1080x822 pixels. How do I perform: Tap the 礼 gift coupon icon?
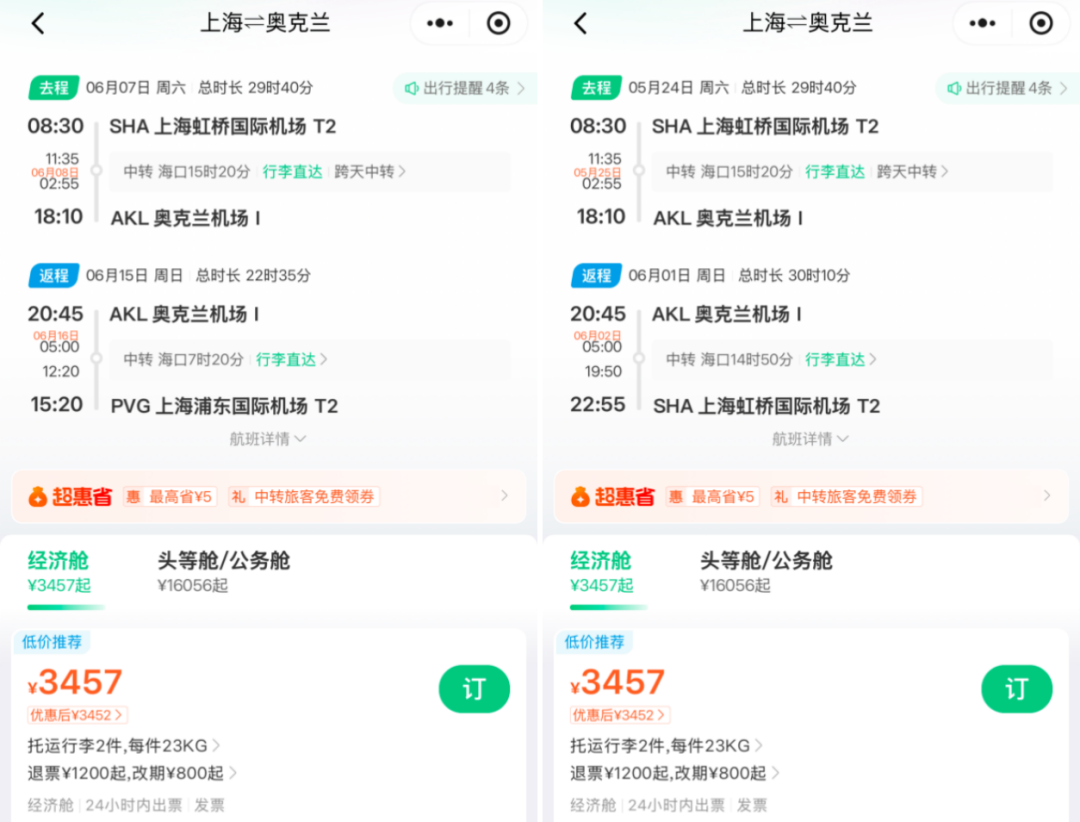pyautogui.click(x=240, y=495)
